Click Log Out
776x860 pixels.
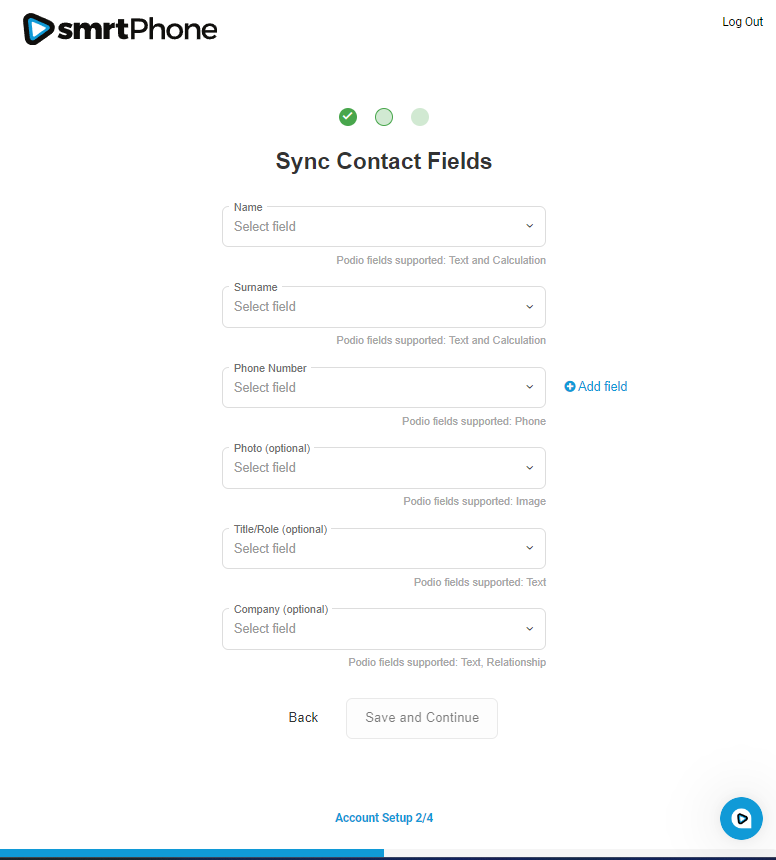coord(742,22)
